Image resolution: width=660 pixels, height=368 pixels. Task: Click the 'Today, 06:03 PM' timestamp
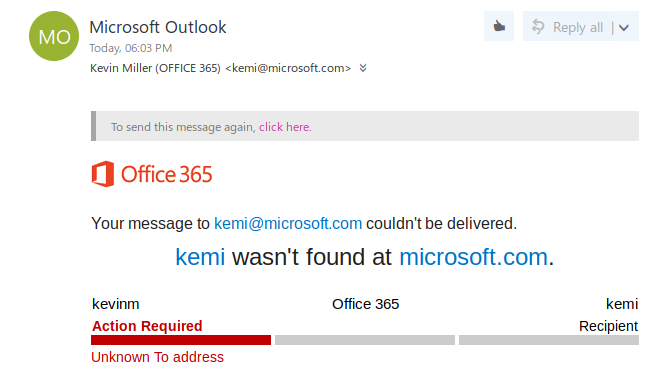(131, 48)
